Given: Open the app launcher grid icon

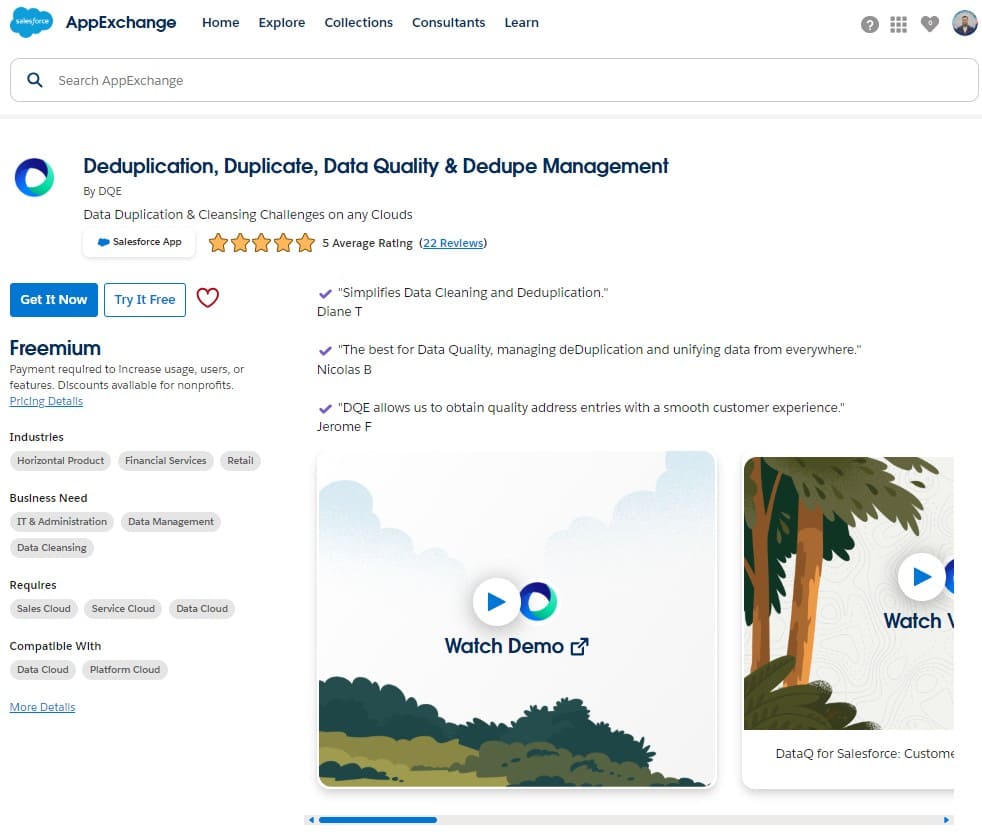Looking at the screenshot, I should [x=898, y=24].
